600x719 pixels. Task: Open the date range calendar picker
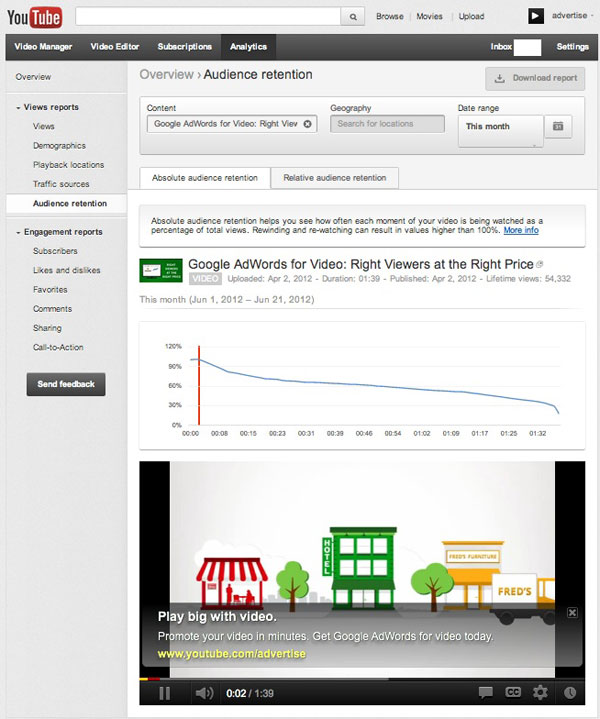click(559, 126)
